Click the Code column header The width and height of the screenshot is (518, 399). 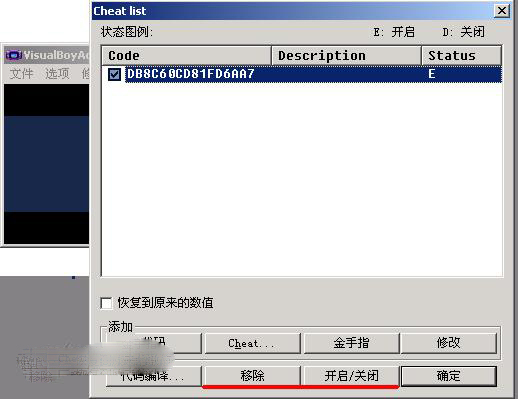pyautogui.click(x=186, y=55)
